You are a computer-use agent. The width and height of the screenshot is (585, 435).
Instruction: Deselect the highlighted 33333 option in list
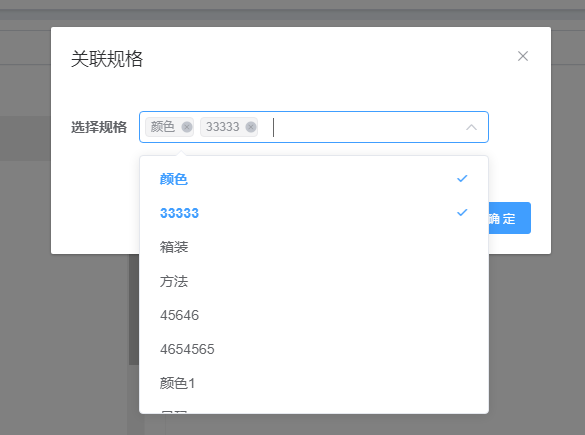[314, 213]
